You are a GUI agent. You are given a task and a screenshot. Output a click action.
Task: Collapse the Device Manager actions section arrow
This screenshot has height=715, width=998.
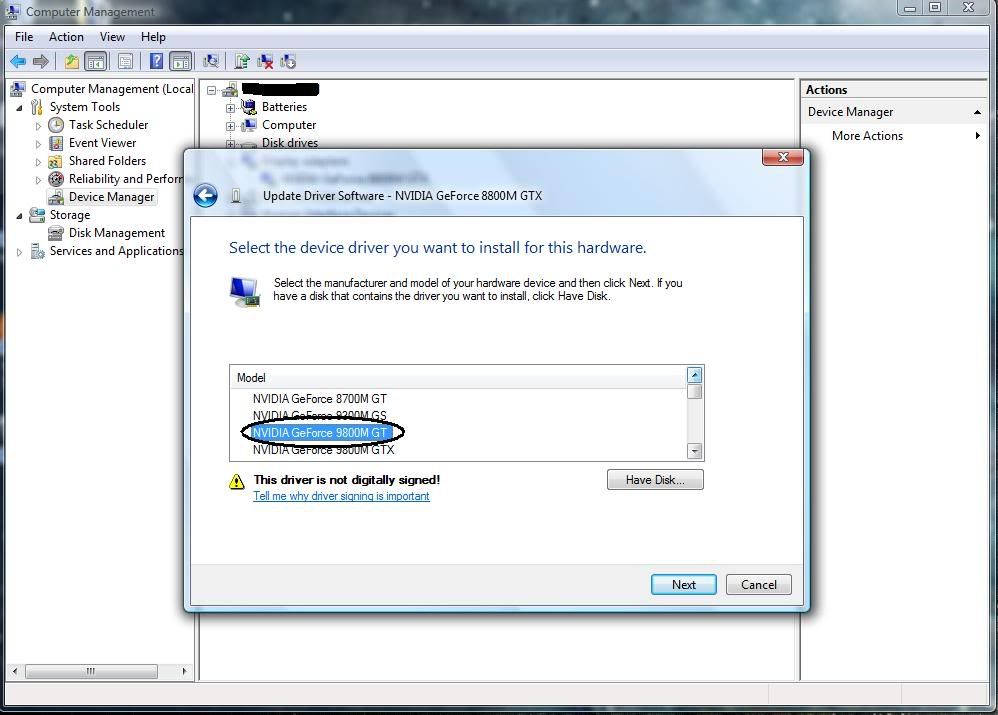pyautogui.click(x=977, y=112)
